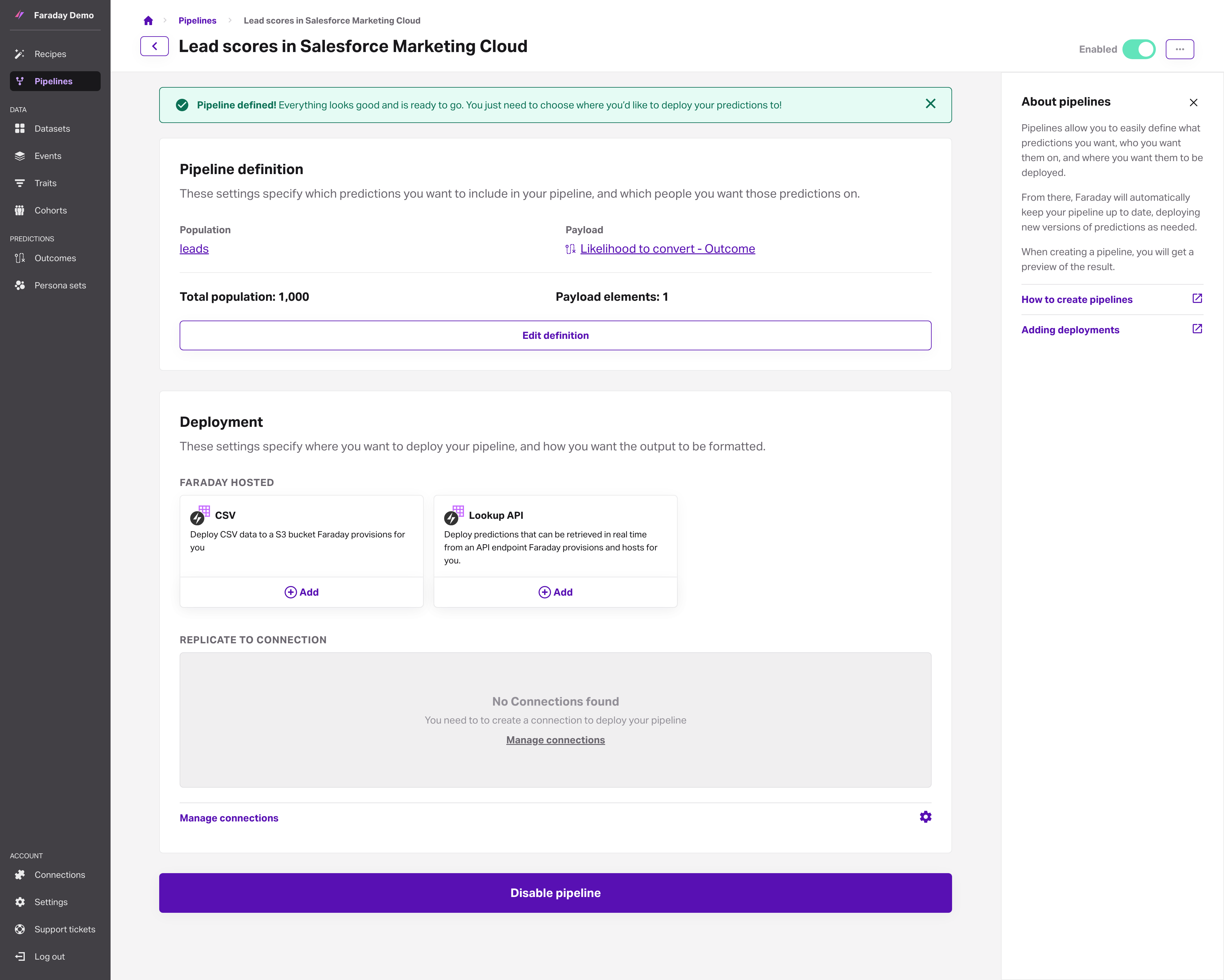
Task: Click the external link icon for Adding deployments
Action: pyautogui.click(x=1197, y=329)
